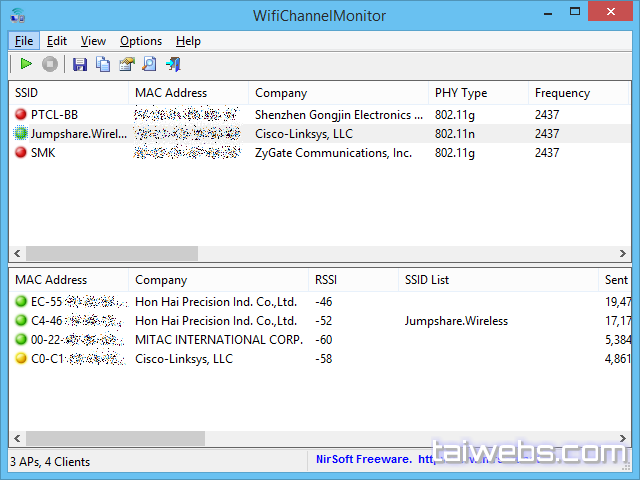
Task: Click the grey Stop Capture icon
Action: coord(50,65)
